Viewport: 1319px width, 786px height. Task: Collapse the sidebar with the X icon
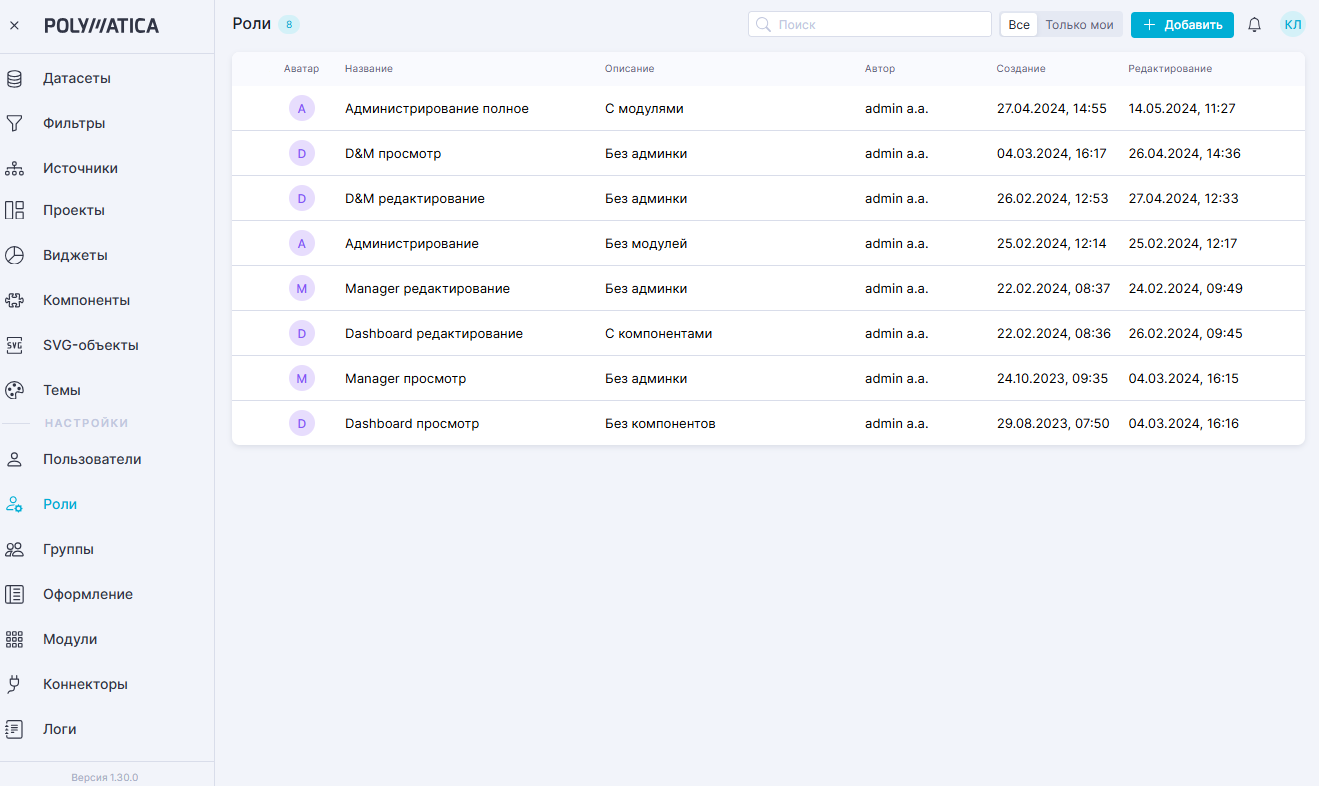[14, 26]
